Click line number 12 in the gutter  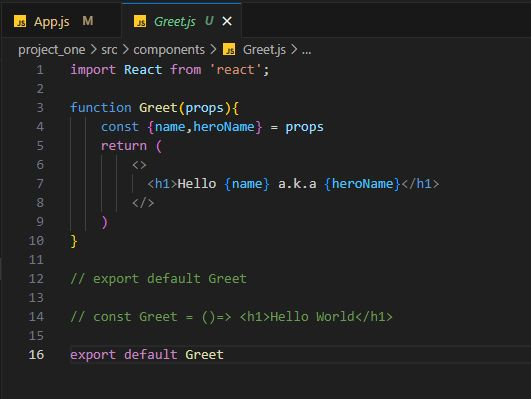36,279
